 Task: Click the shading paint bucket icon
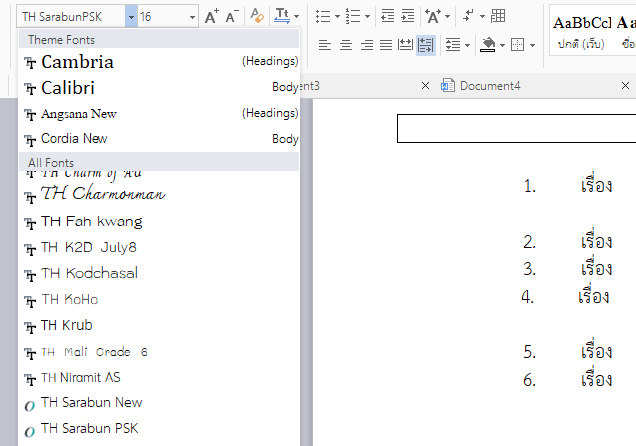click(488, 45)
